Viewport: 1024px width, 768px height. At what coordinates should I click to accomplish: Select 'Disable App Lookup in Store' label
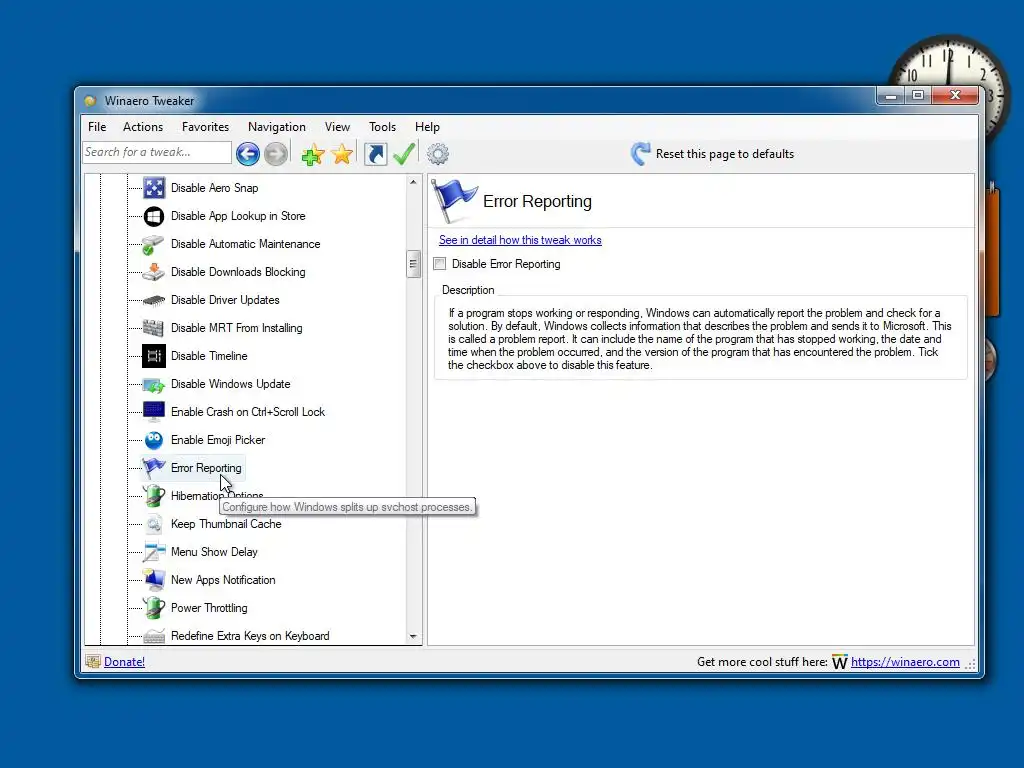(238, 216)
